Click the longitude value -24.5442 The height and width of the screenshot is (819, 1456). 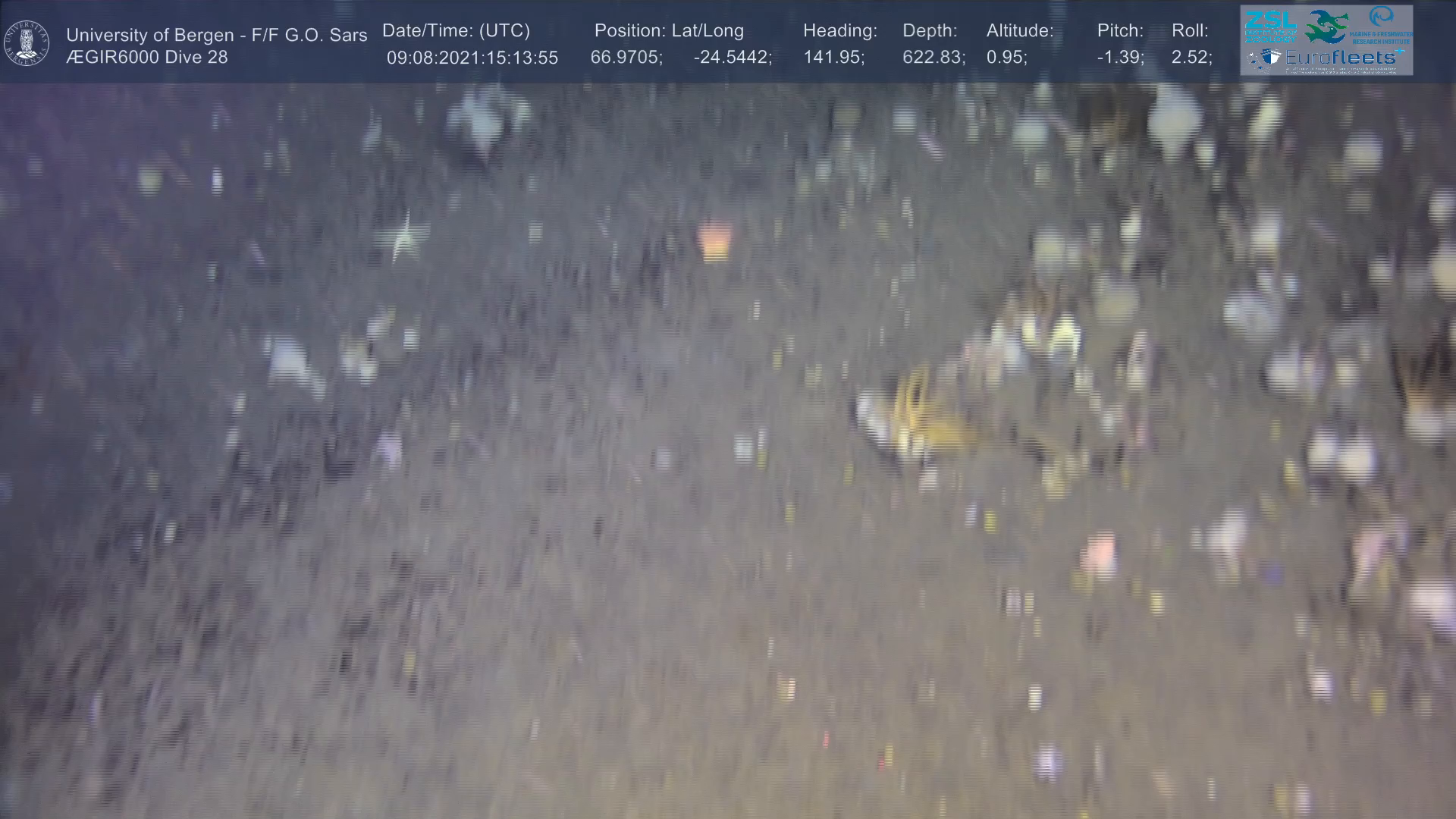click(732, 58)
